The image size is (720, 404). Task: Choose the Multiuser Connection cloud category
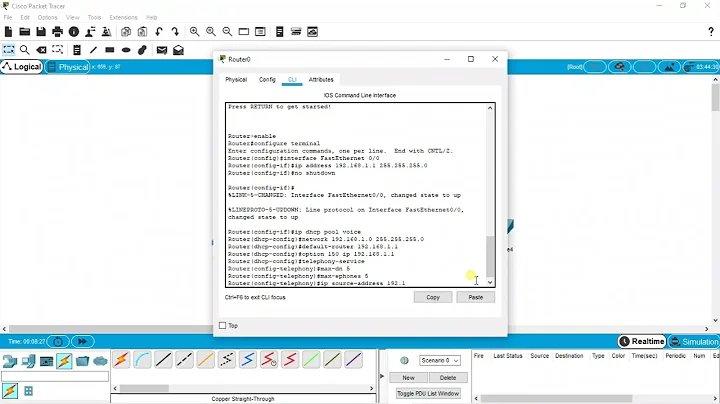(100, 361)
